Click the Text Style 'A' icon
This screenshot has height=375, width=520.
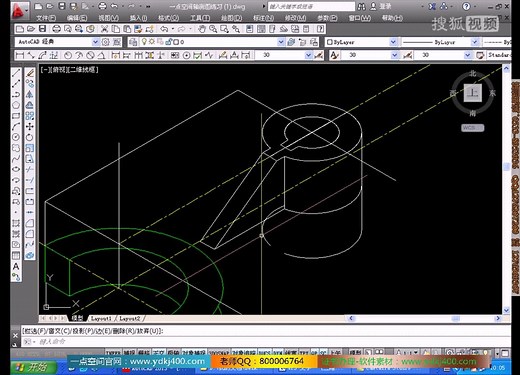[x=334, y=55]
